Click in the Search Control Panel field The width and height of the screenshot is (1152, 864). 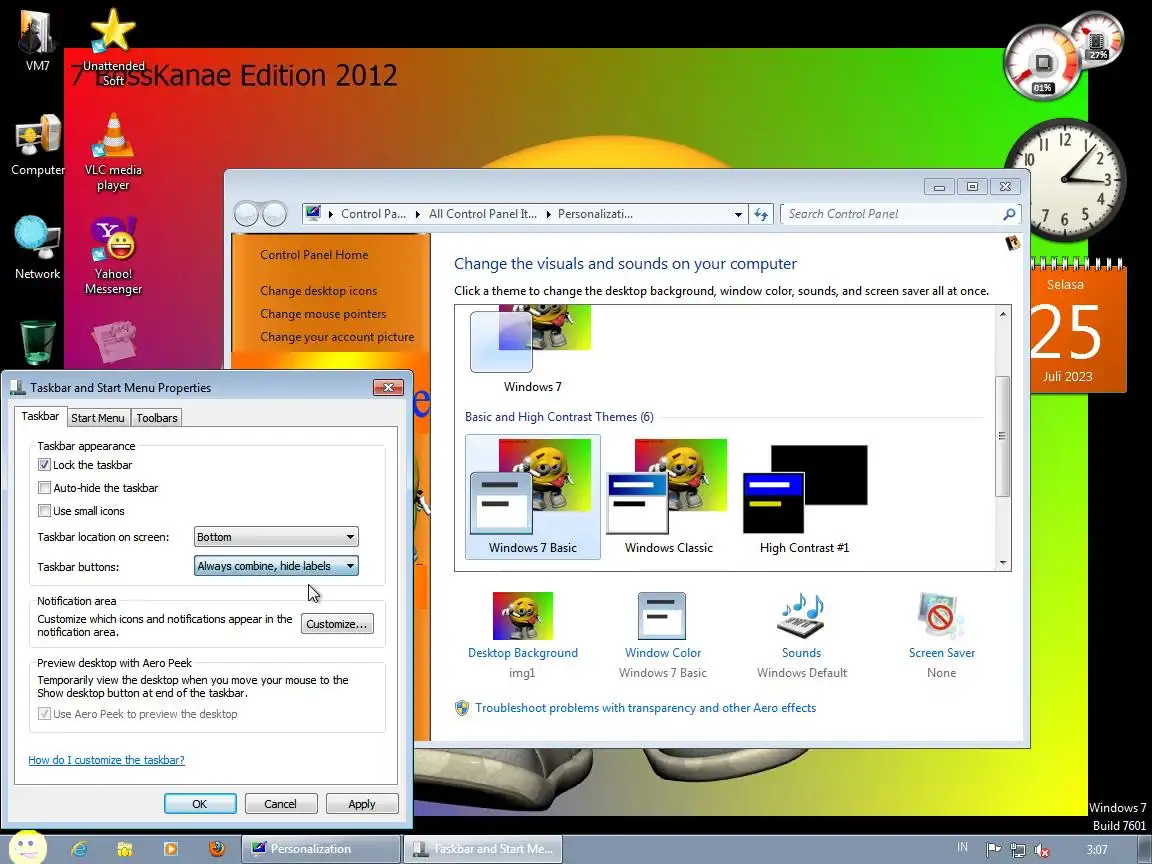click(890, 214)
